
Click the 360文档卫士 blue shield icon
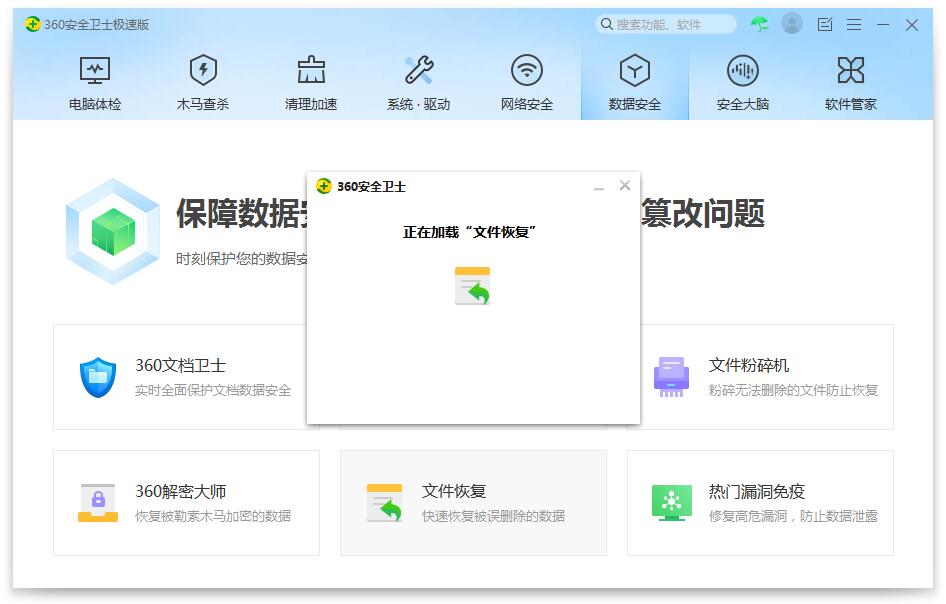click(98, 377)
